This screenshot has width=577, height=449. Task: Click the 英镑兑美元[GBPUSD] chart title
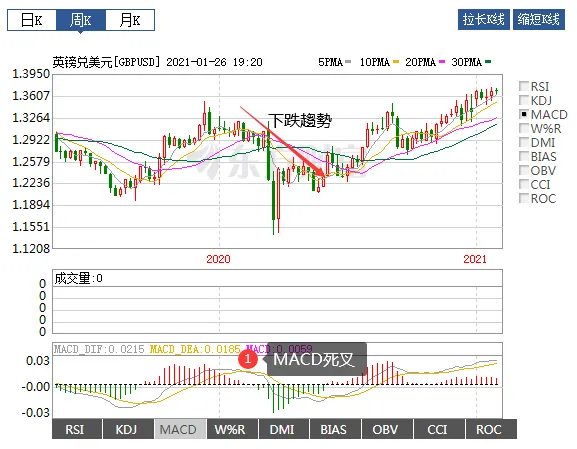click(107, 62)
